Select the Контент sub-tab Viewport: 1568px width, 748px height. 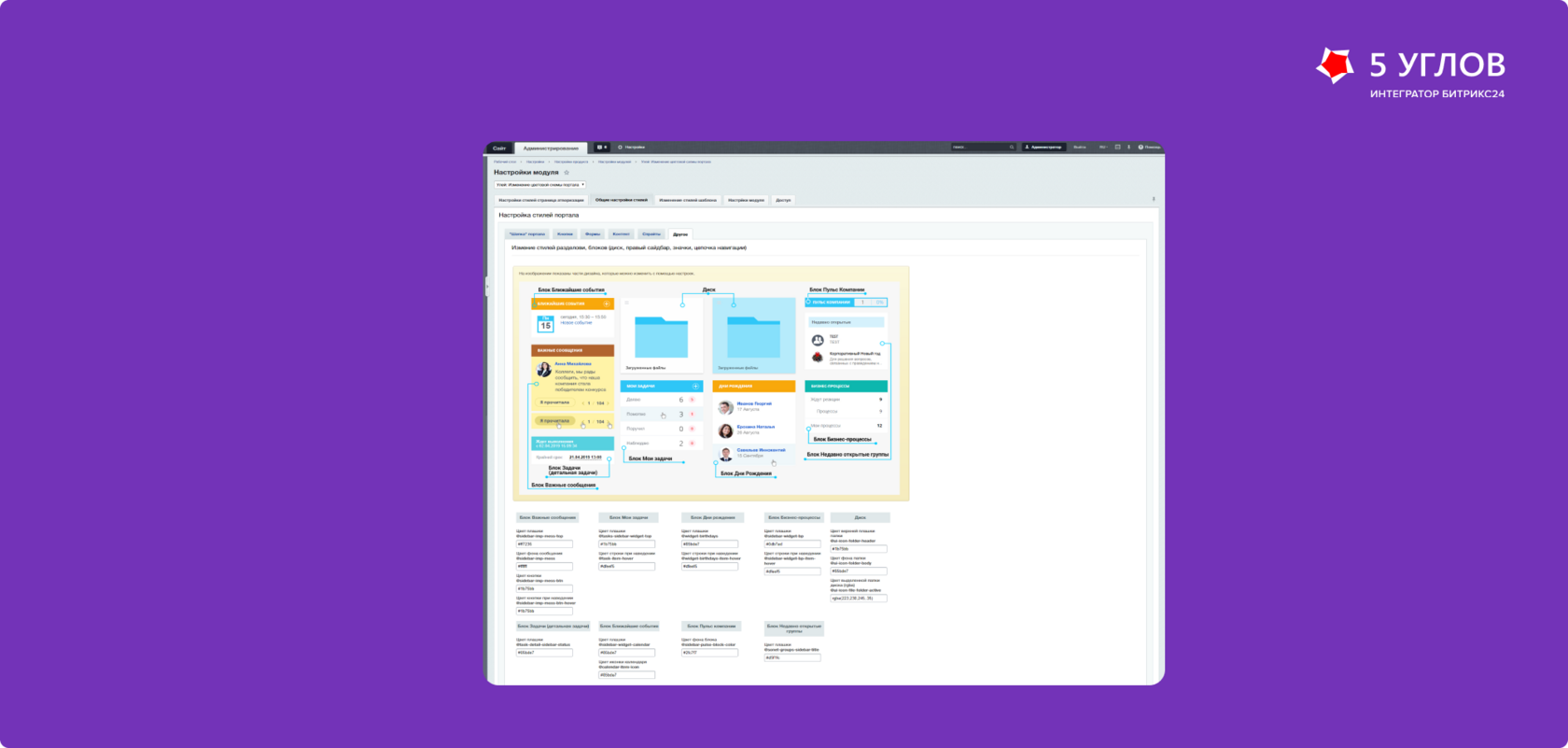pos(622,234)
